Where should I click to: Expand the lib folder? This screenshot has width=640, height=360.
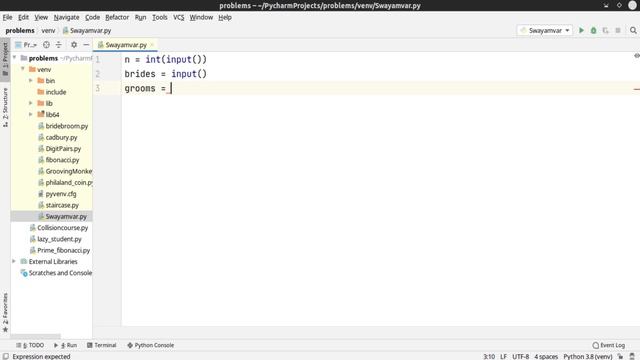click(x=31, y=103)
